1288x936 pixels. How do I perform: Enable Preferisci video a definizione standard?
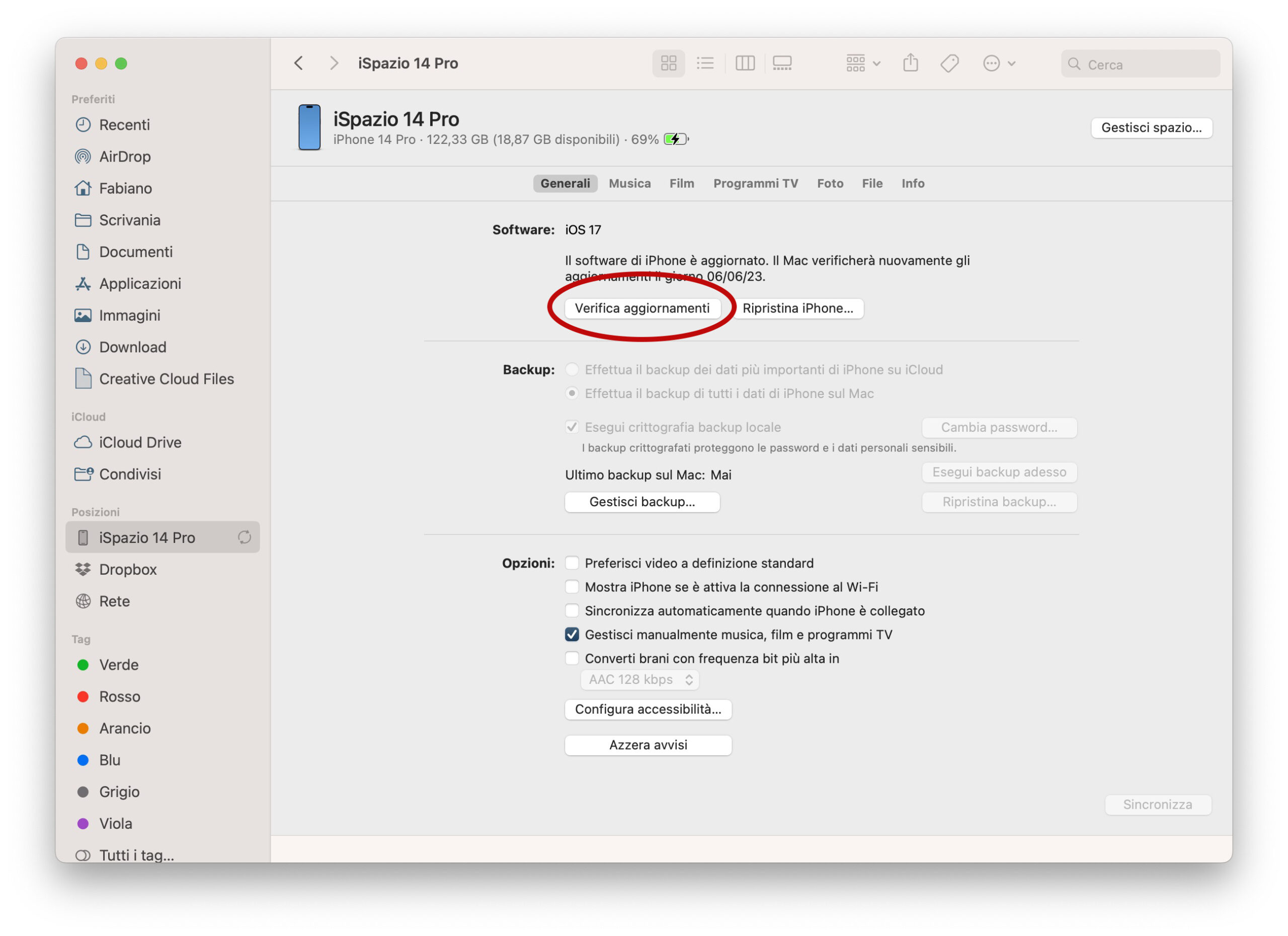pyautogui.click(x=572, y=563)
